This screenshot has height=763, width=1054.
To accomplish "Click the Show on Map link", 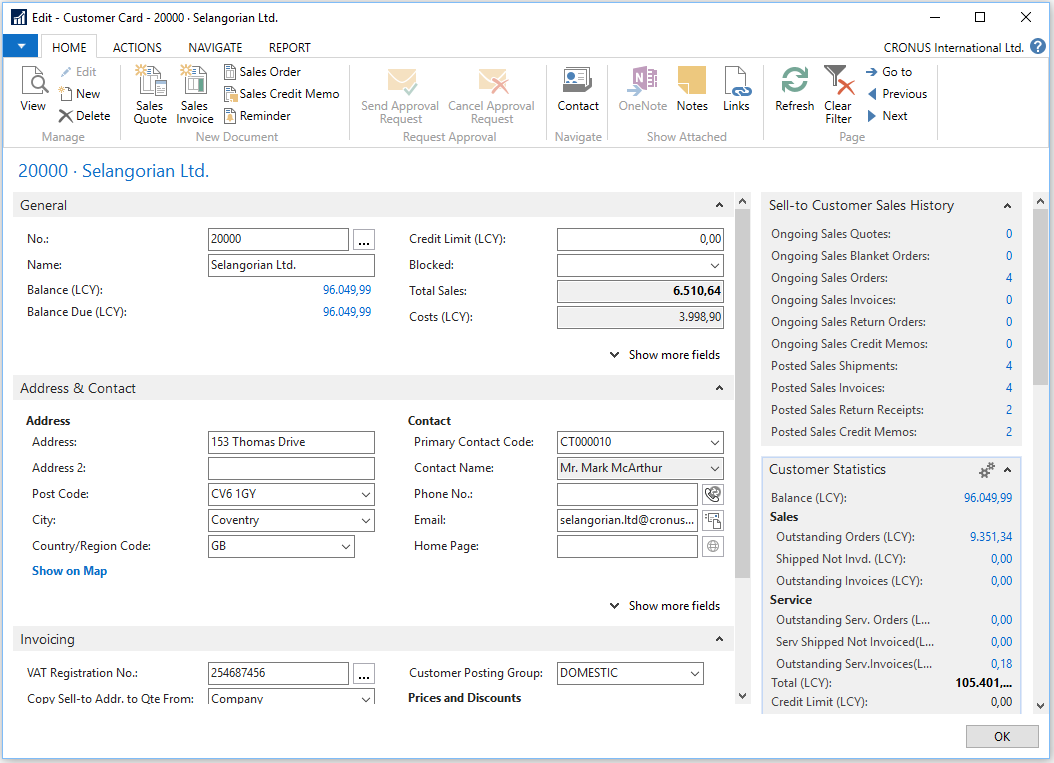I will pos(69,571).
